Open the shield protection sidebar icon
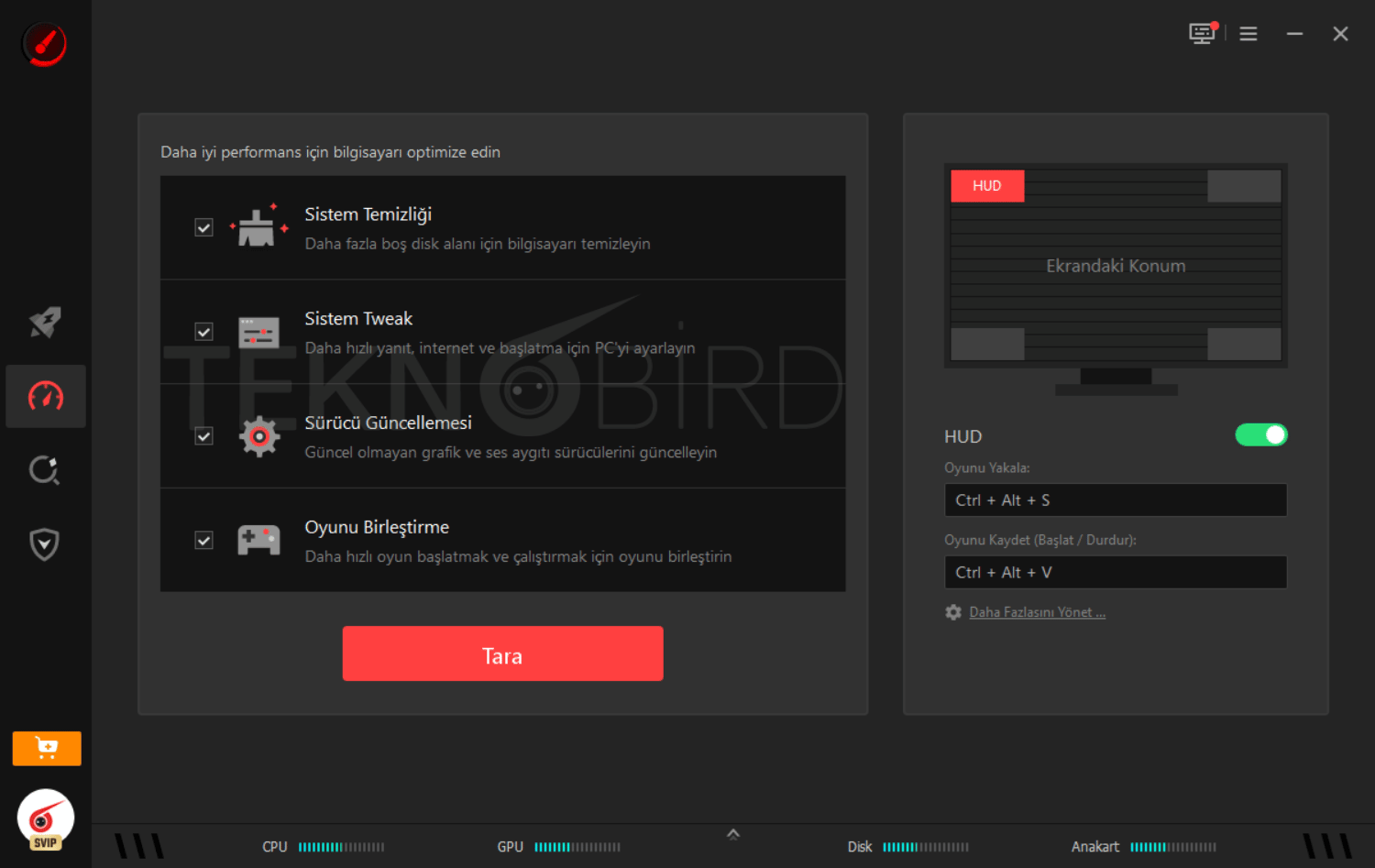Image resolution: width=1375 pixels, height=868 pixels. coord(45,544)
